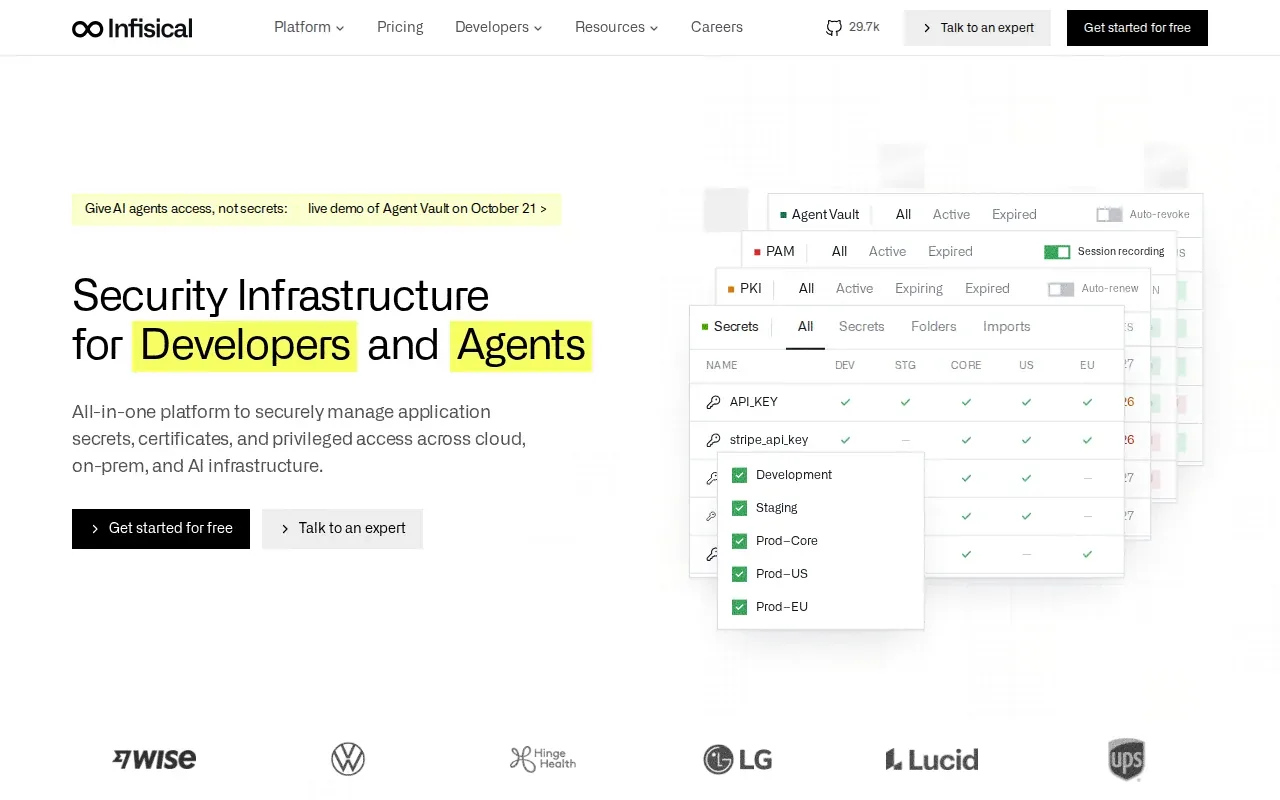Toggle the Session recording switch
This screenshot has height=800, width=1280.
point(1057,252)
